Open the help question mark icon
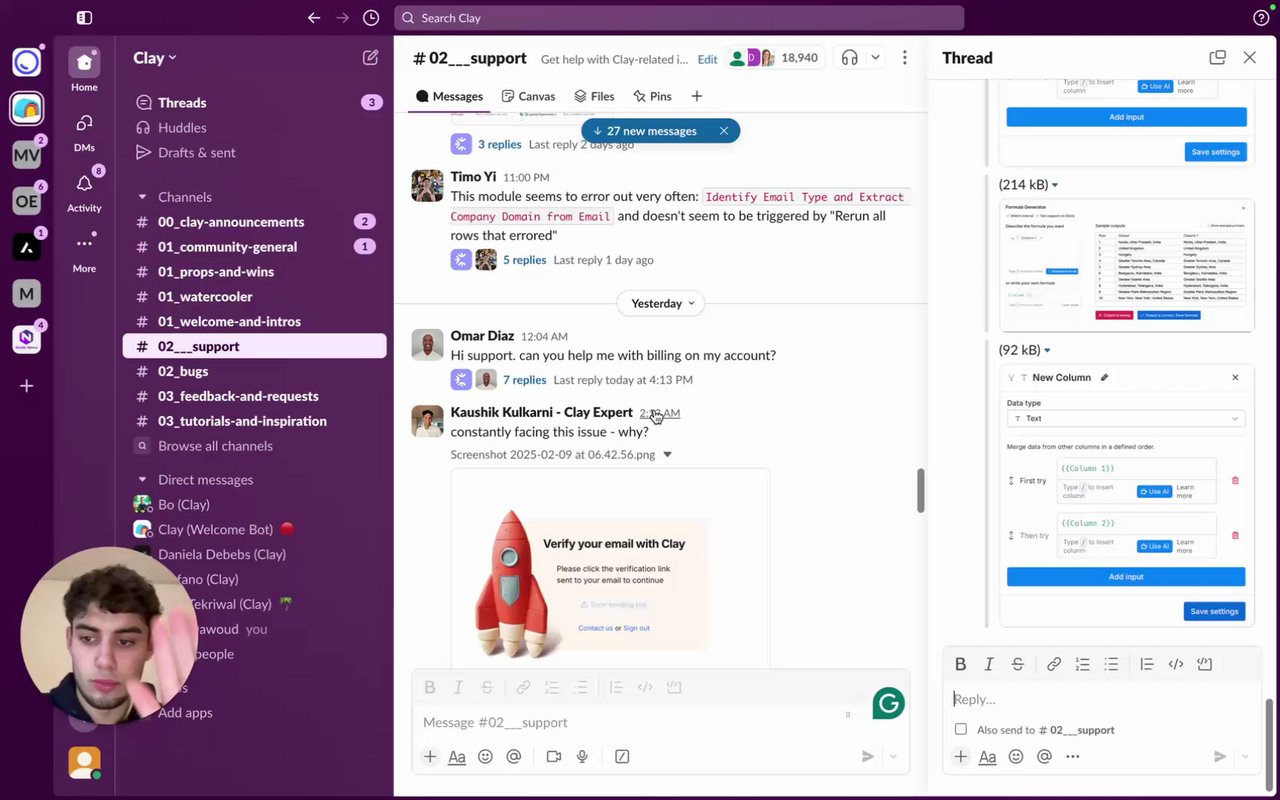This screenshot has width=1280, height=800. pos(1261,18)
